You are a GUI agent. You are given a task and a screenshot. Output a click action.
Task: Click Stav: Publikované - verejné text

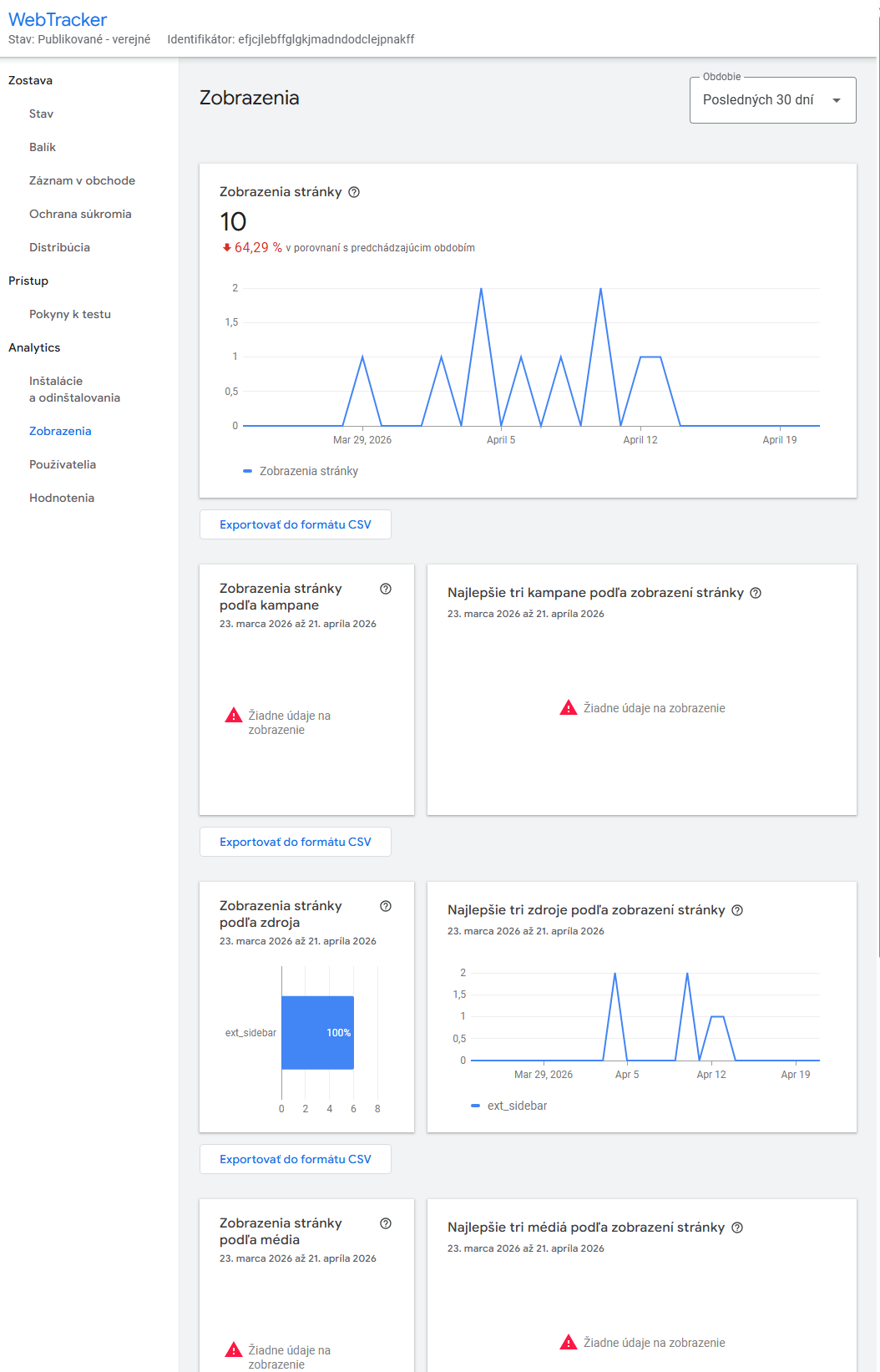coord(79,39)
